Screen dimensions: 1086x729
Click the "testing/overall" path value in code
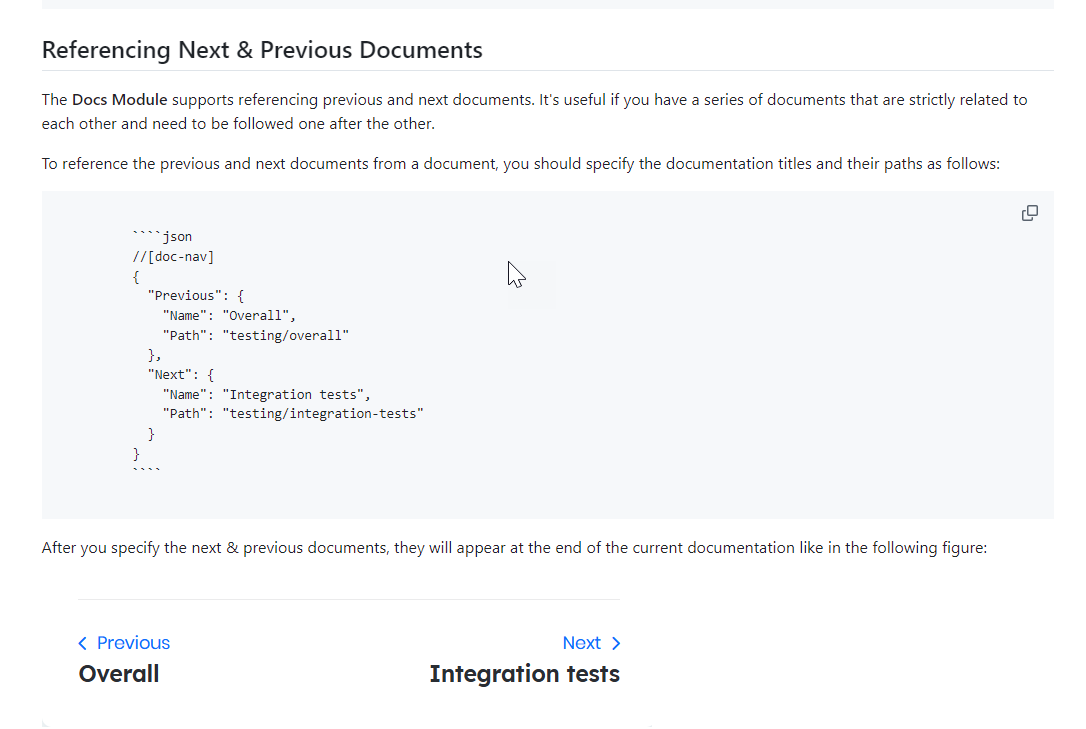286,335
